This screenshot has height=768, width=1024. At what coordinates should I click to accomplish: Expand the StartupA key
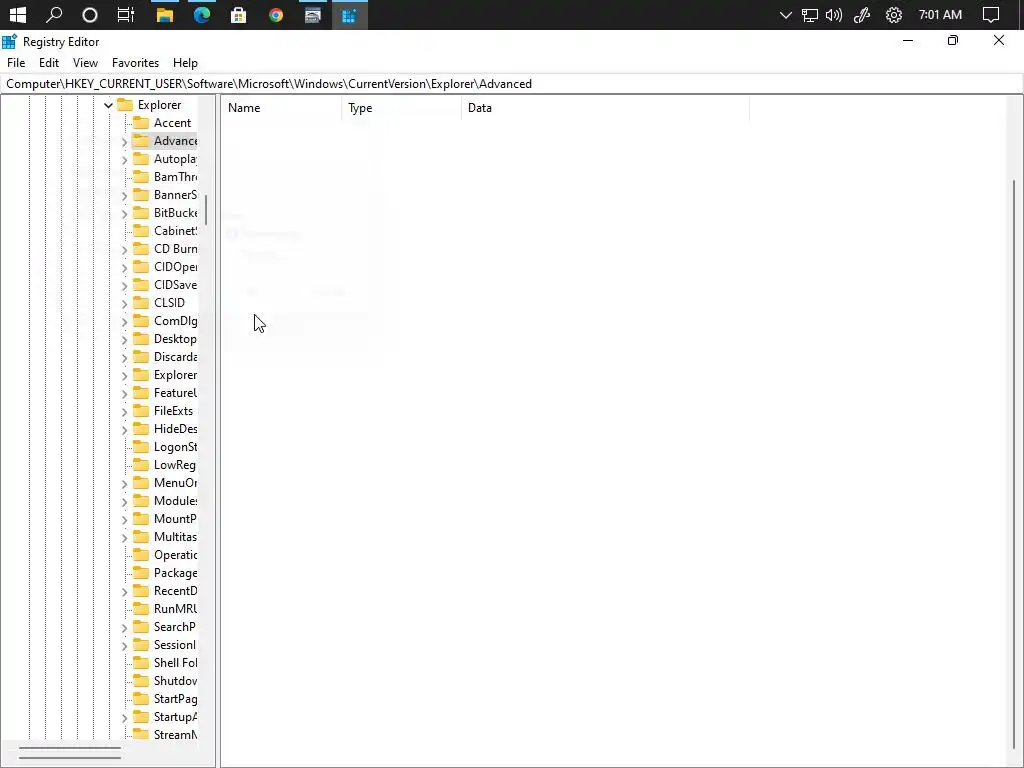124,718
